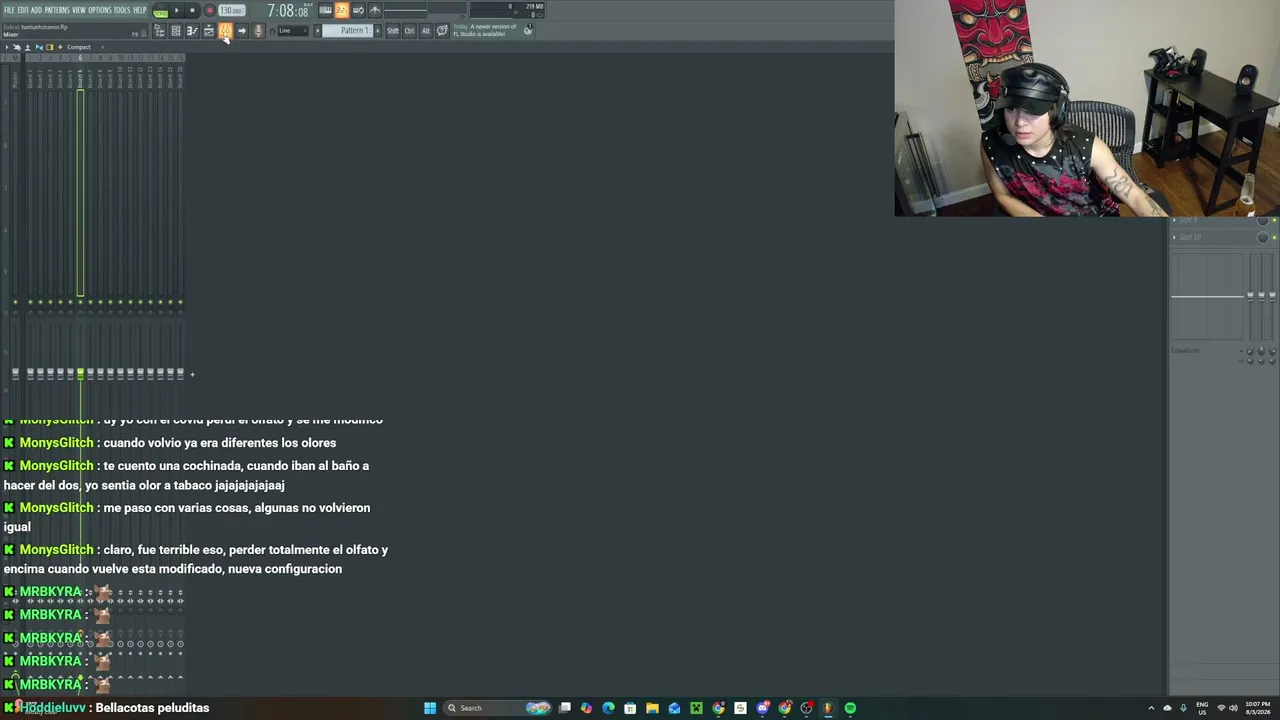Click the microphone recording icon
Viewport: 1280px width, 720px height.
258,31
